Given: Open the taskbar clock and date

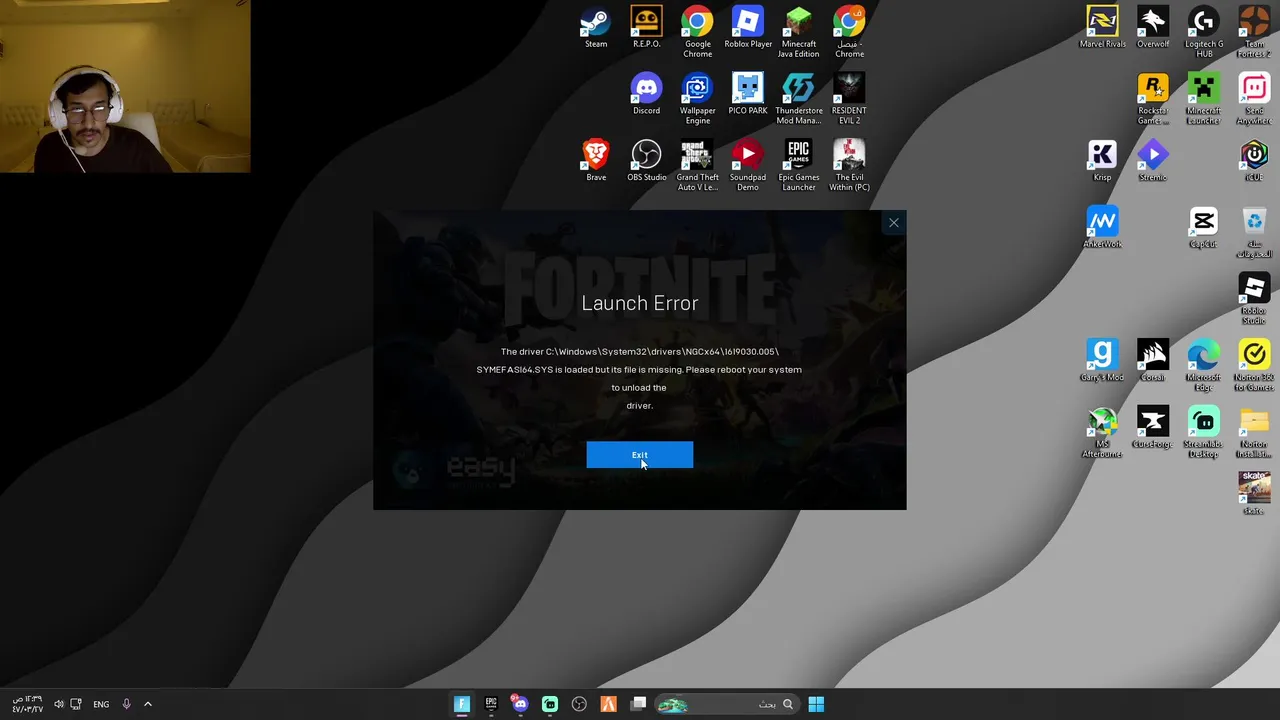Looking at the screenshot, I should click(x=27, y=704).
